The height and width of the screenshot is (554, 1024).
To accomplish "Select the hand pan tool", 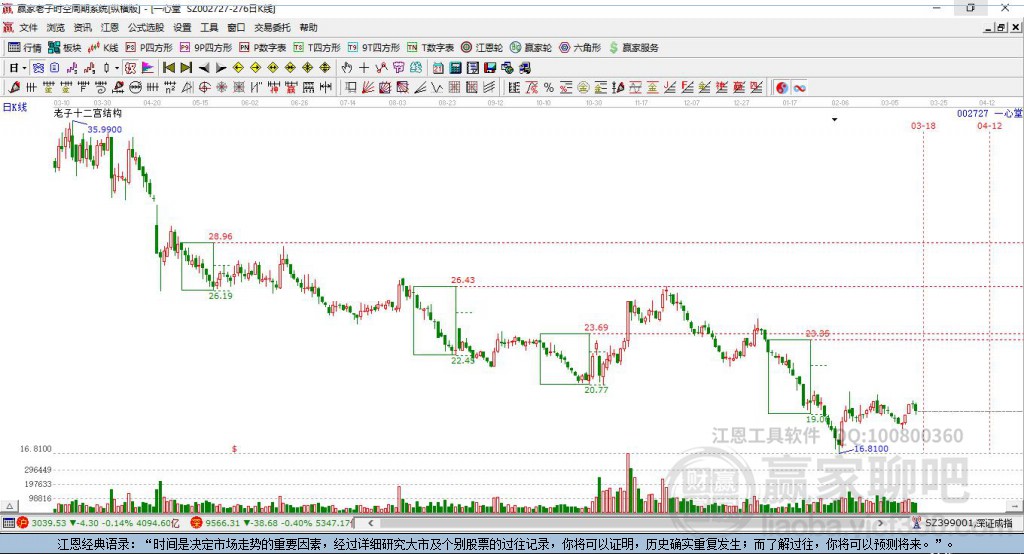I will [x=346, y=67].
